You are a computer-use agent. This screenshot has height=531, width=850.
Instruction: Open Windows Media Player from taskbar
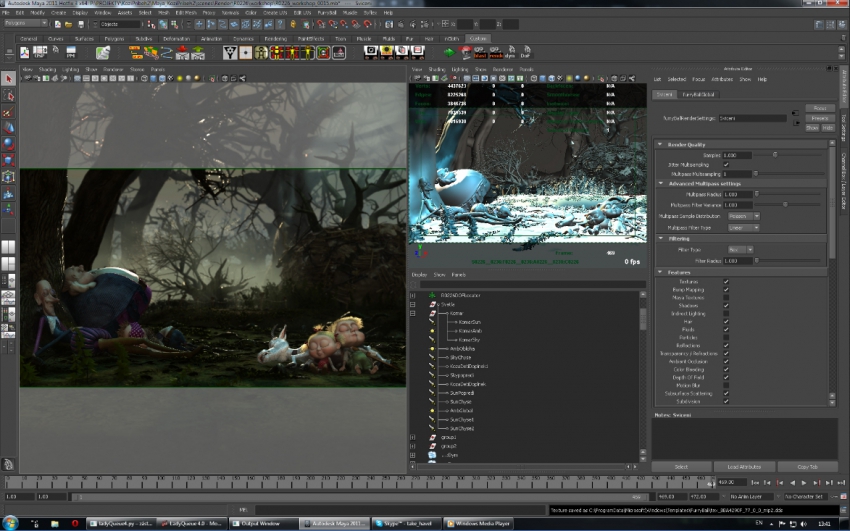pyautogui.click(x=479, y=523)
